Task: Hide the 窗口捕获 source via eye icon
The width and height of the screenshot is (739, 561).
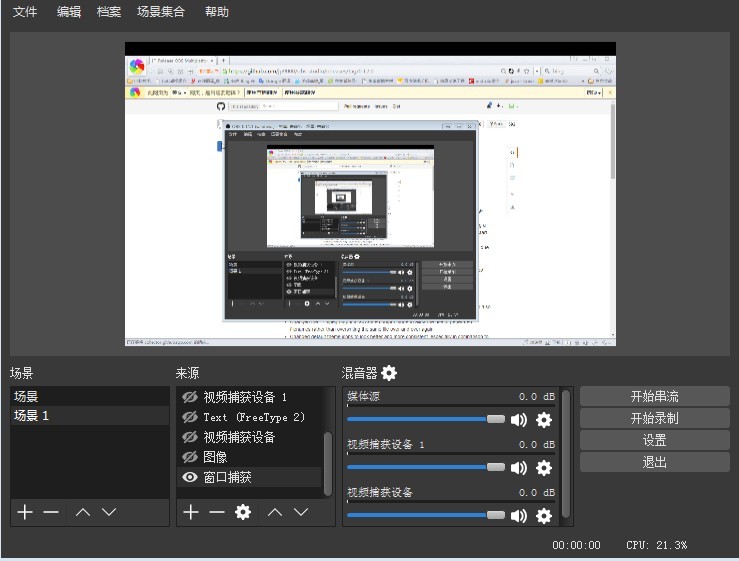Action: click(189, 477)
